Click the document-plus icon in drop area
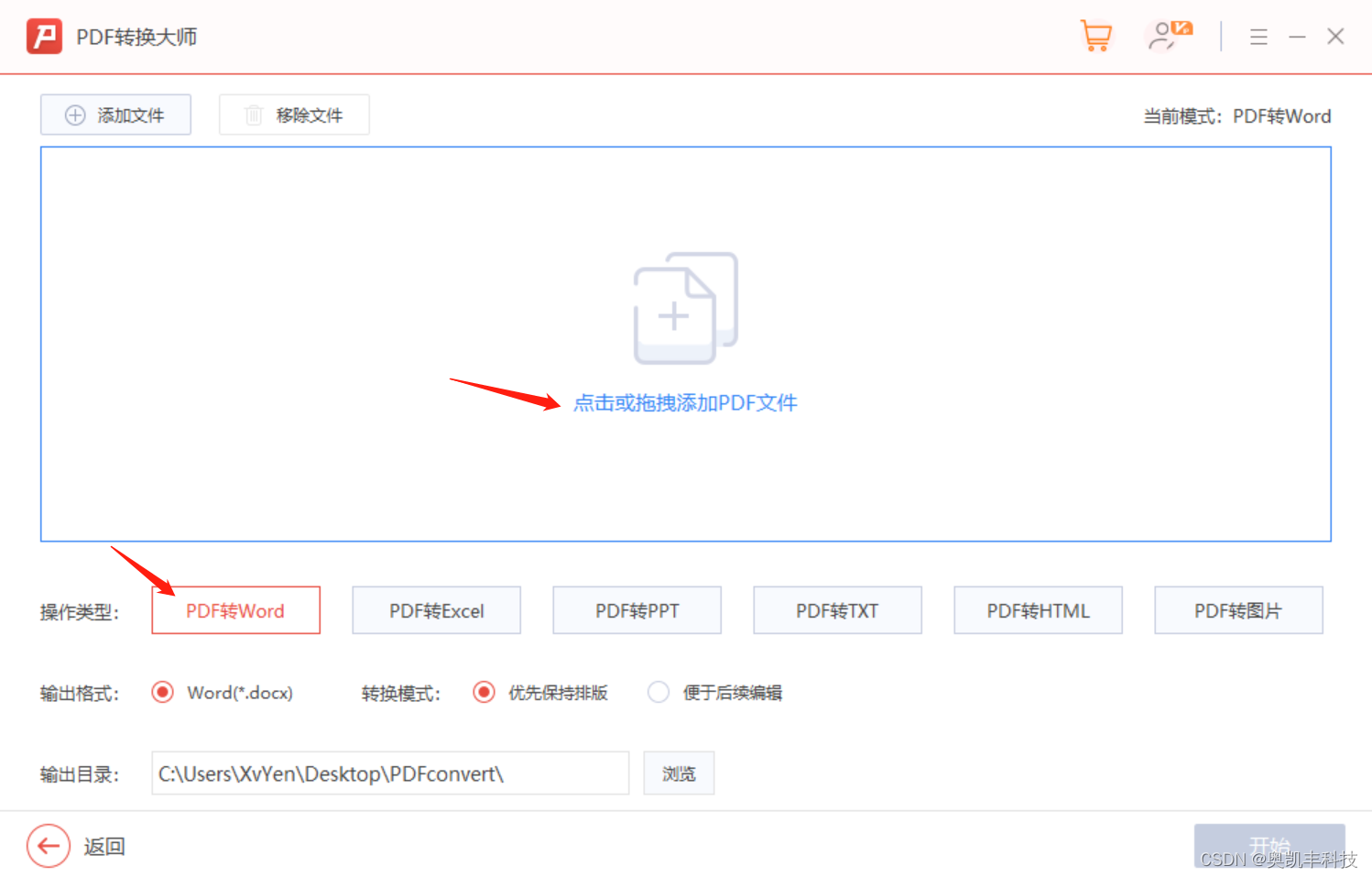Screen dimensions: 1372x877 (x=684, y=308)
